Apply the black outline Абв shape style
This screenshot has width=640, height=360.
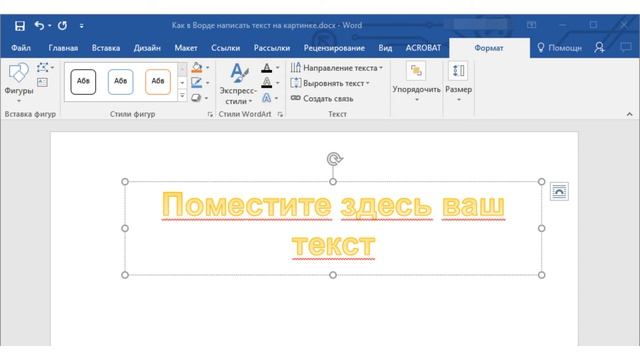coord(83,82)
